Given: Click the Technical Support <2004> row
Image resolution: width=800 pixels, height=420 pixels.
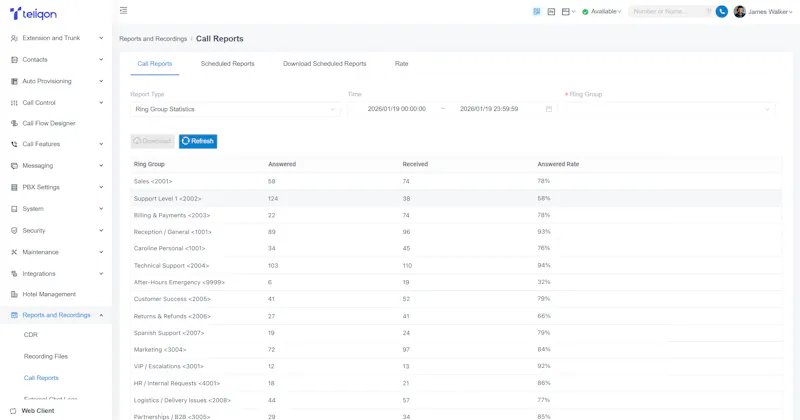Looking at the screenshot, I should coord(456,265).
